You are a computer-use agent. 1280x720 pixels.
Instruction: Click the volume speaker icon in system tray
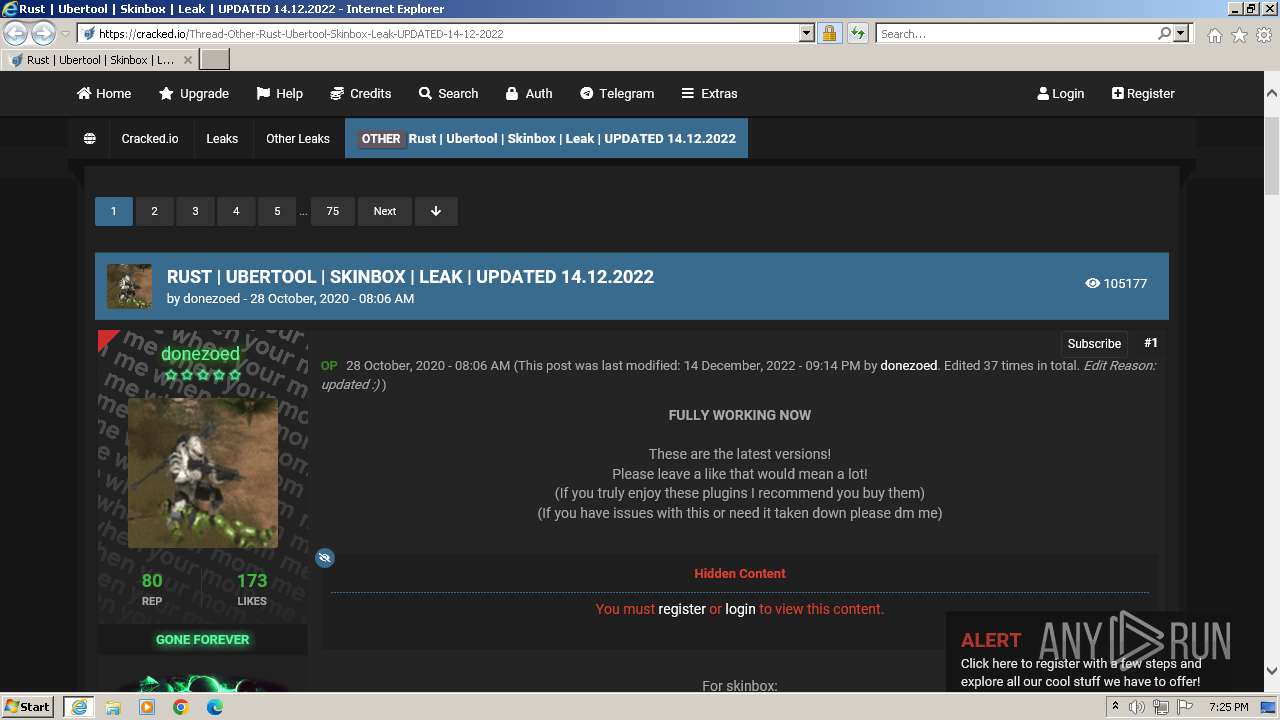tap(1137, 707)
